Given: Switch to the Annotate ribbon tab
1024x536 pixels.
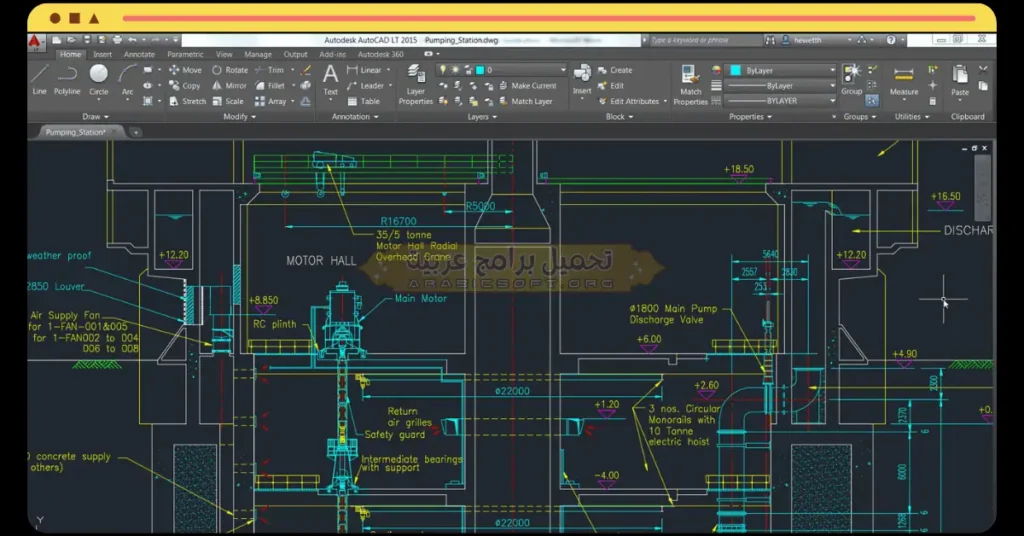Looking at the screenshot, I should (139, 54).
